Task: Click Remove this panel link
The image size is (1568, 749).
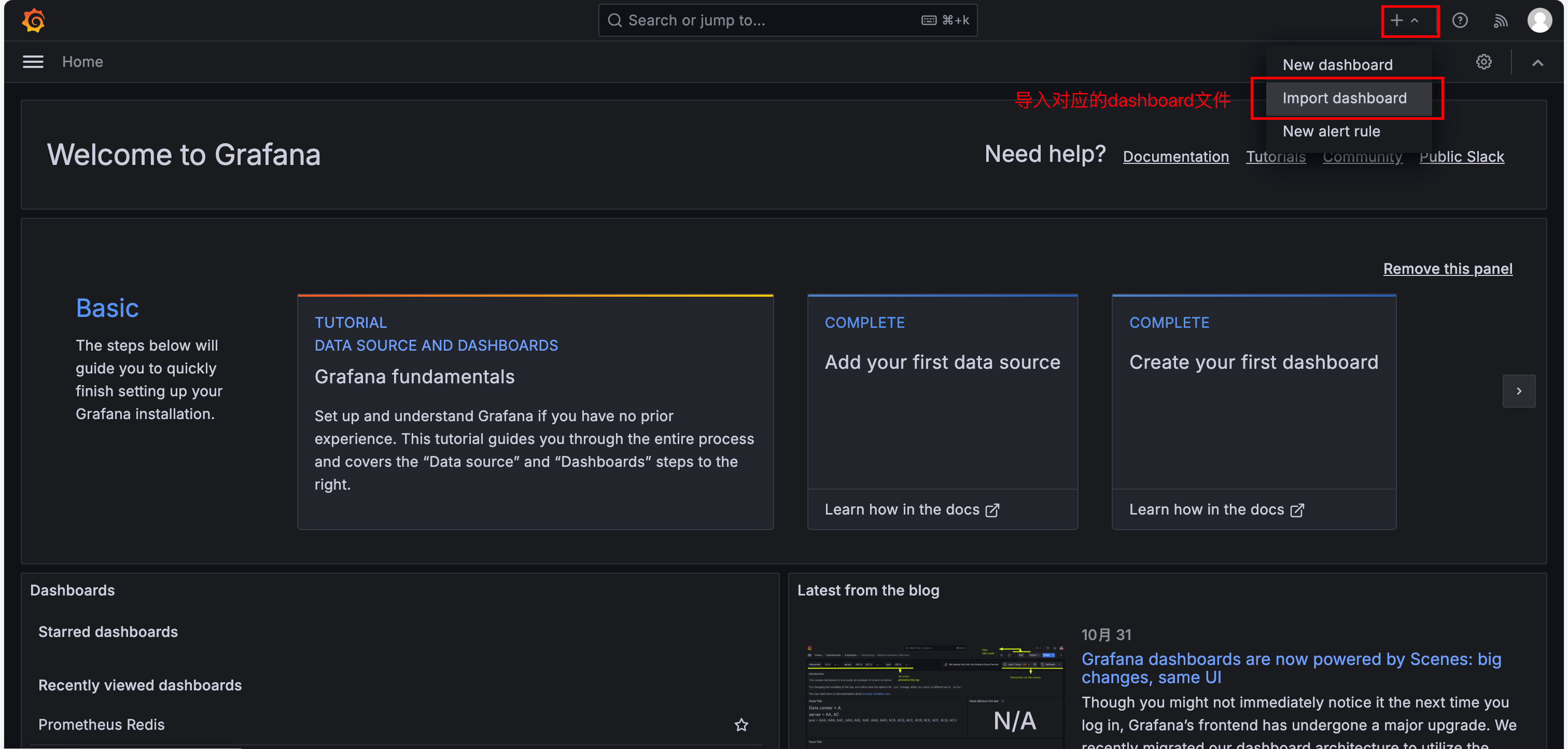Action: [1448, 269]
